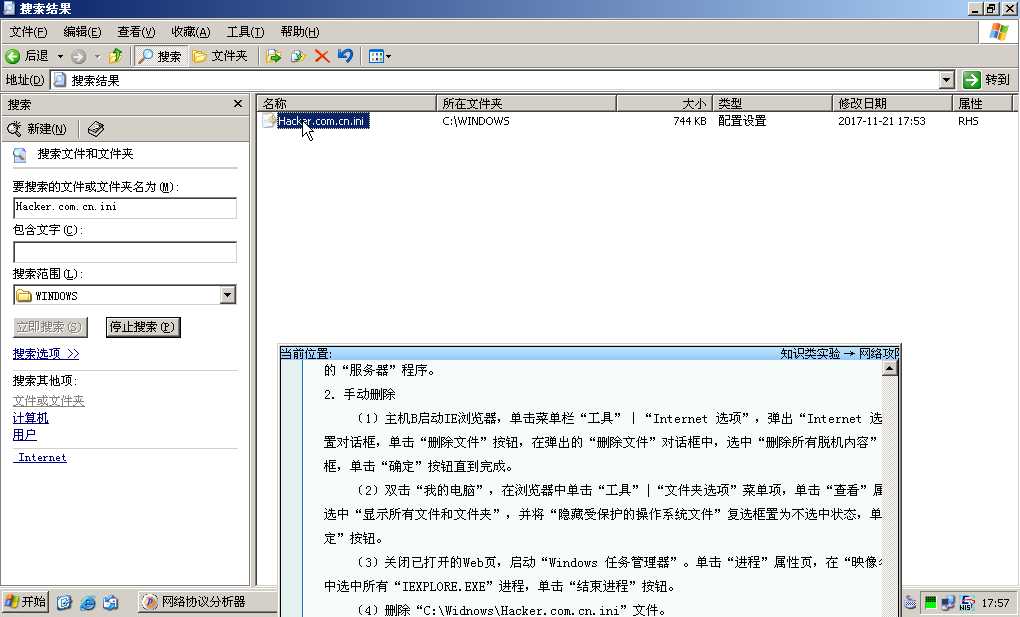Open the 文件(F) menu
The height and width of the screenshot is (617, 1020).
pyautogui.click(x=28, y=32)
